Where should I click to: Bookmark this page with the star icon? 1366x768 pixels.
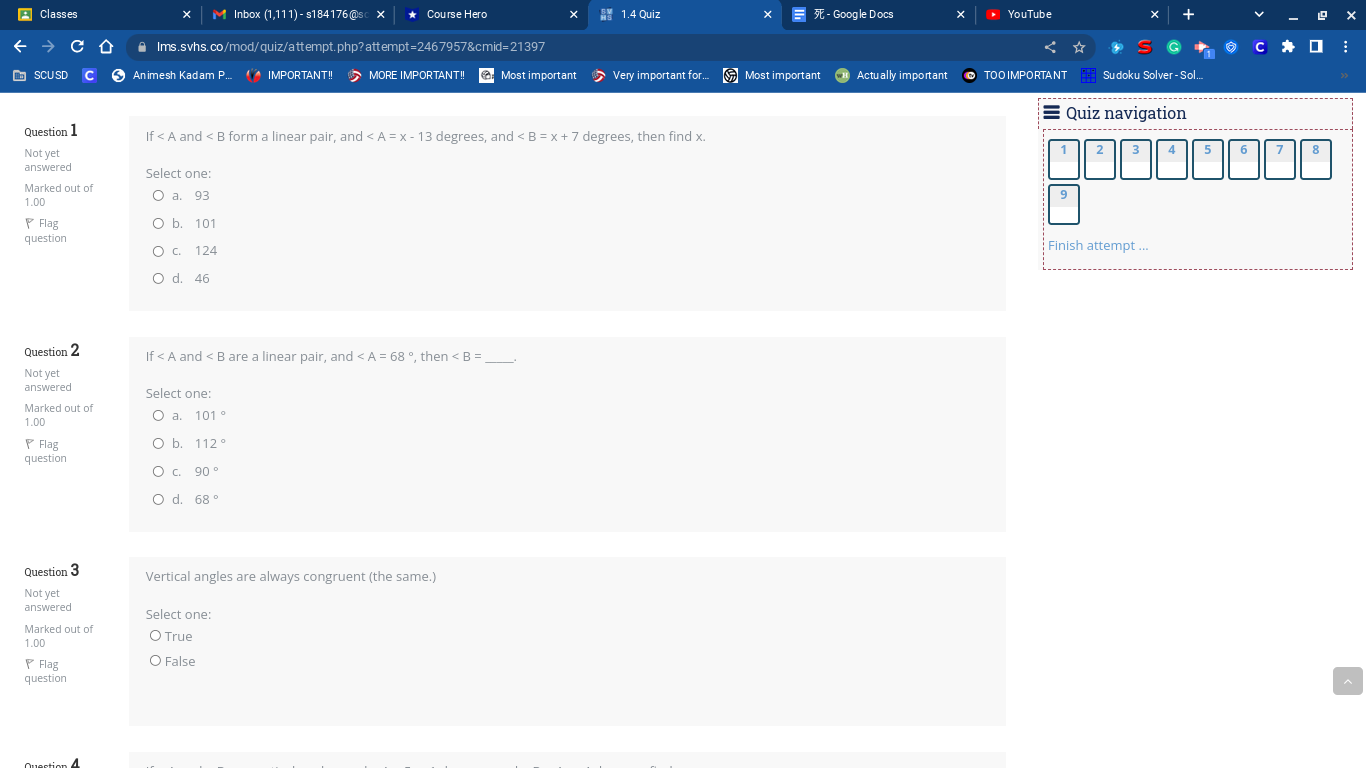pyautogui.click(x=1079, y=47)
